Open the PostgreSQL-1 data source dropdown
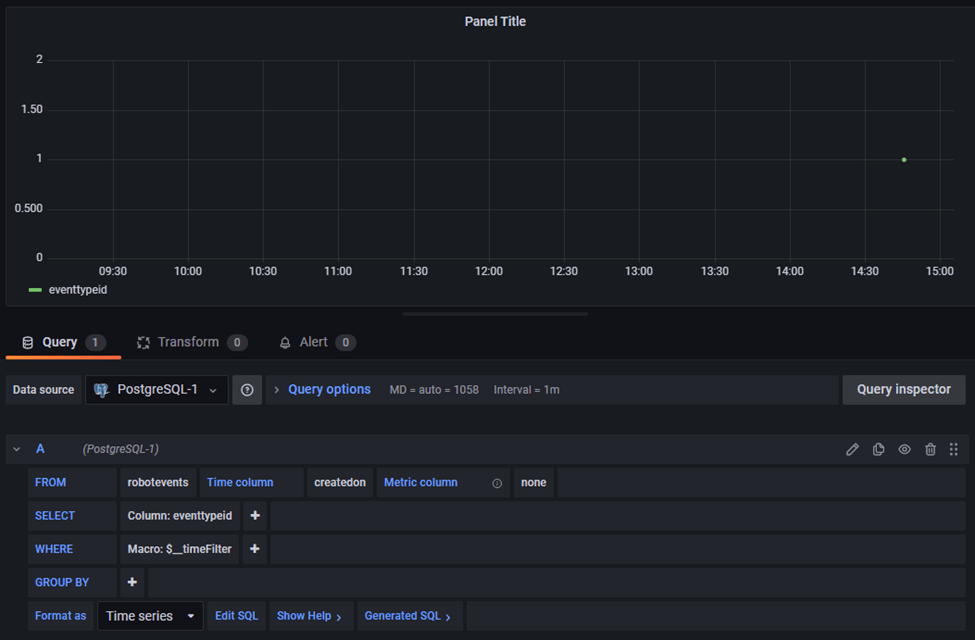Viewport: 975px width, 640px height. click(x=156, y=390)
